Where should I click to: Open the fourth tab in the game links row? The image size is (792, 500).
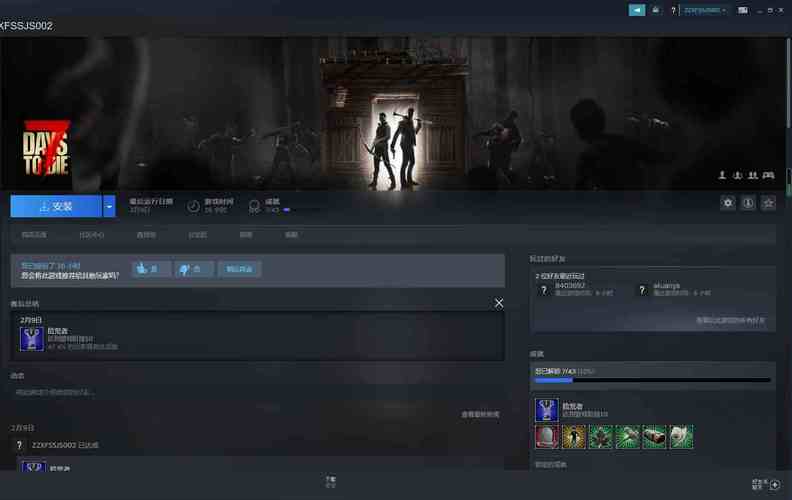pos(197,235)
